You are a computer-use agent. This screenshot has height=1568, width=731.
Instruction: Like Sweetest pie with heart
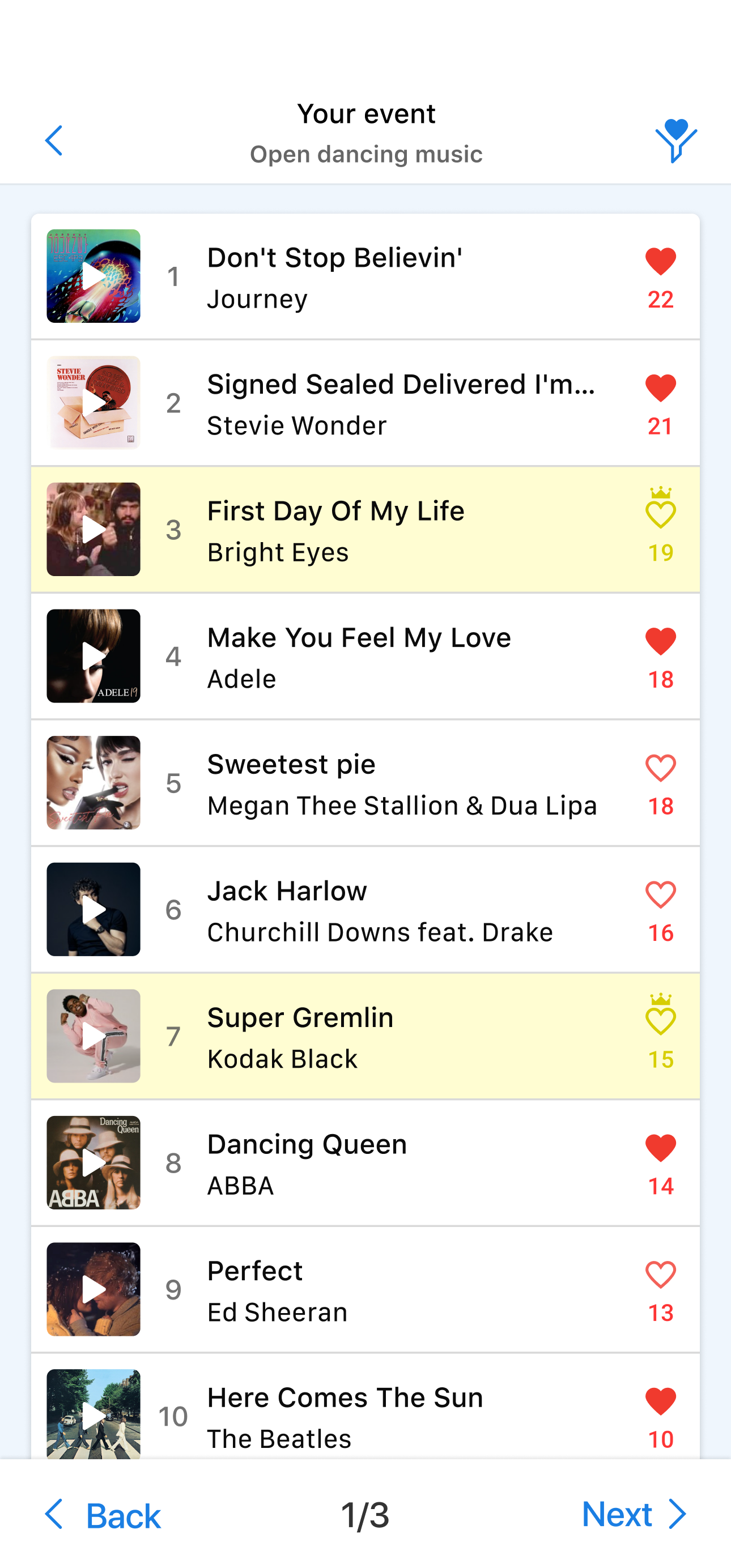click(660, 768)
